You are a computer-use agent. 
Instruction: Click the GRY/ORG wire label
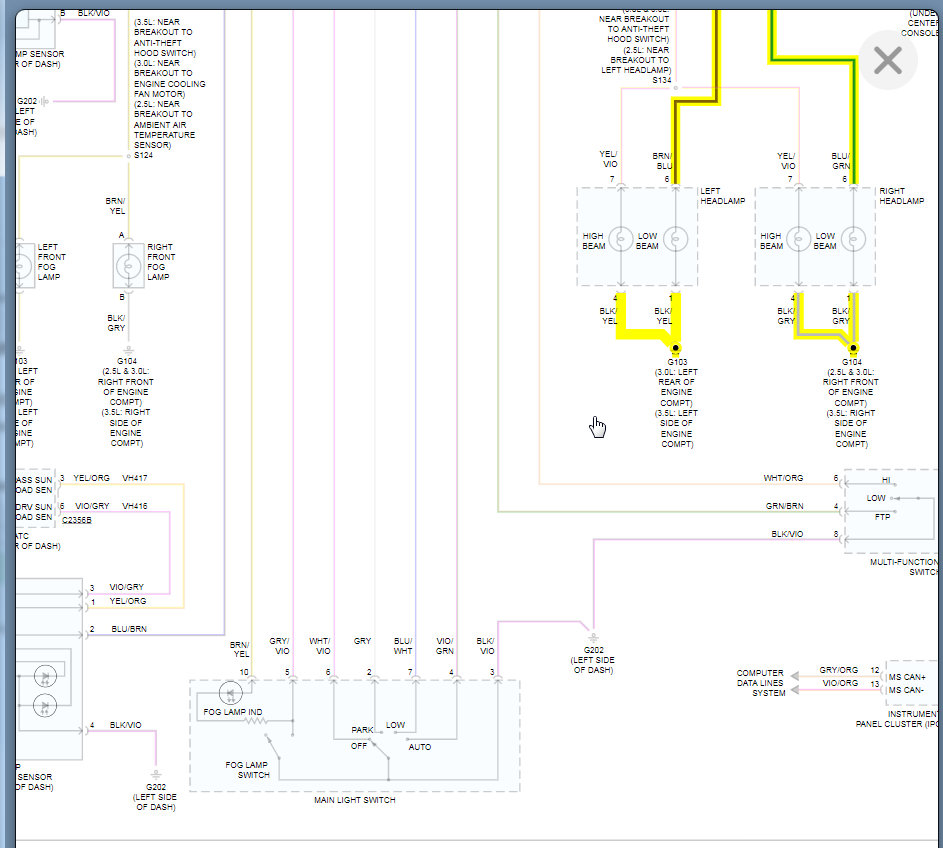tap(838, 670)
